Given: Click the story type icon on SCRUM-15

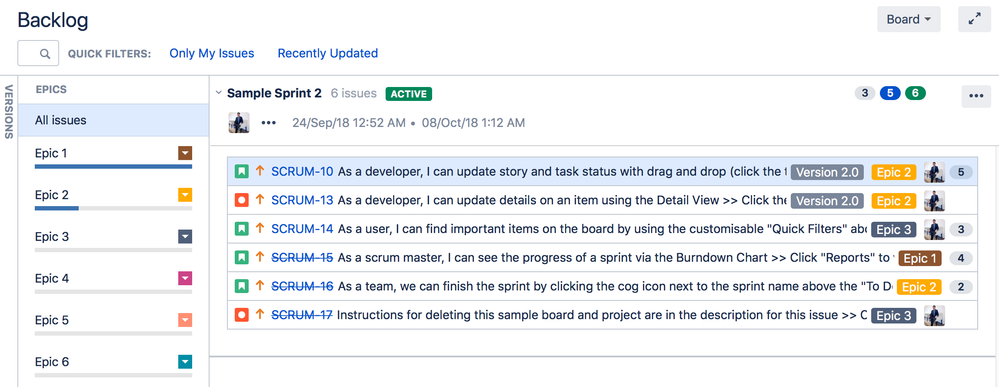Looking at the screenshot, I should click(x=241, y=258).
